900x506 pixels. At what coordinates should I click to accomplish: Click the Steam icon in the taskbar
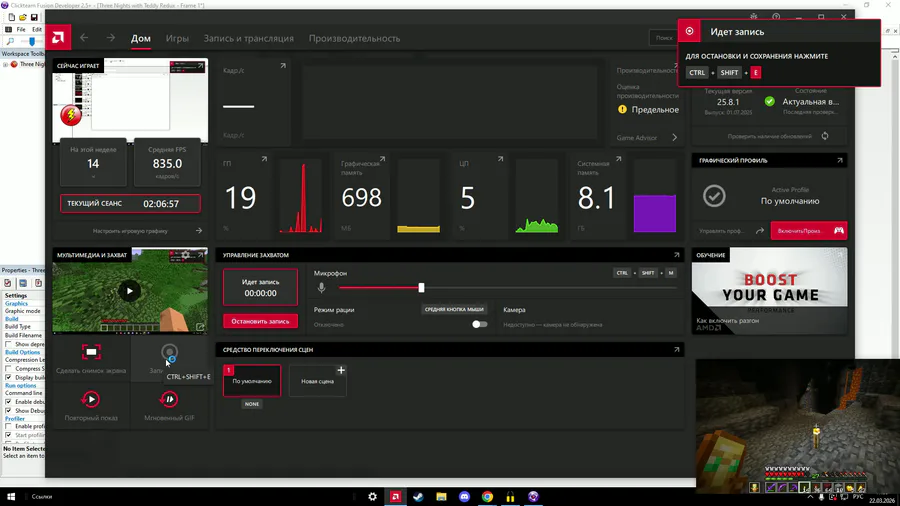[418, 497]
